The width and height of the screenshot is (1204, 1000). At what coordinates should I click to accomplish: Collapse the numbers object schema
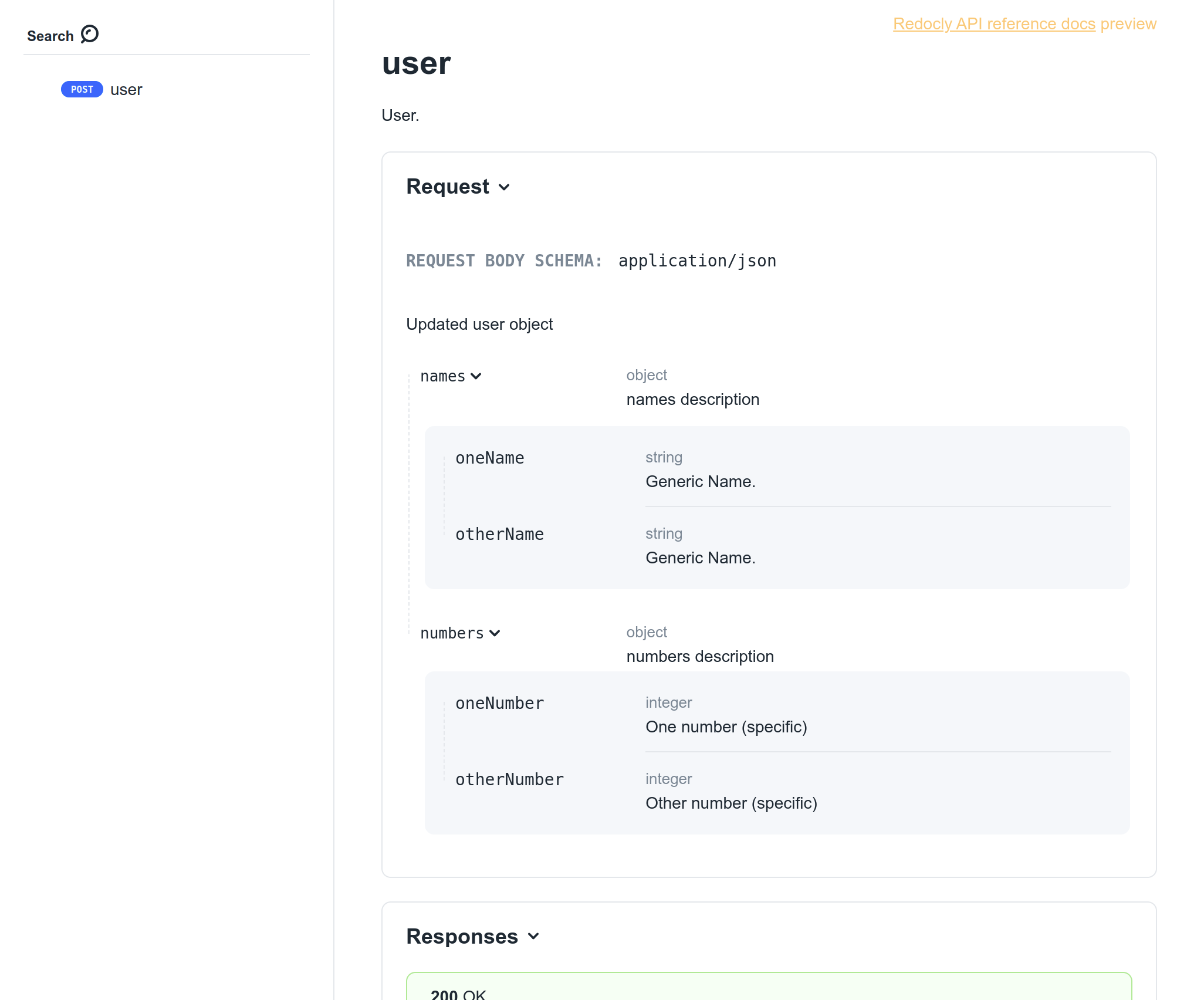click(460, 633)
